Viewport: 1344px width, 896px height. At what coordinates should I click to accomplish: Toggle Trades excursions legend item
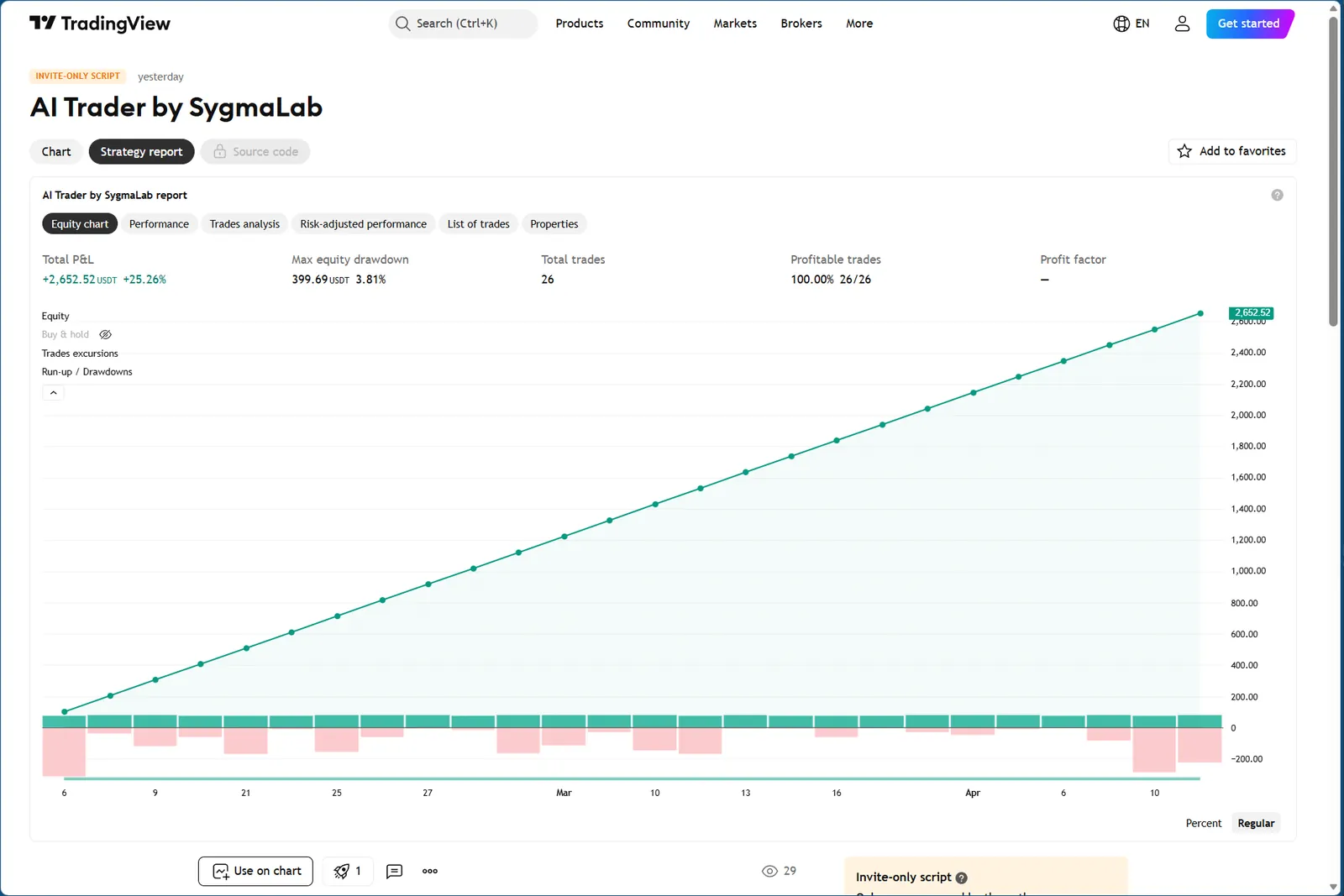(80, 354)
